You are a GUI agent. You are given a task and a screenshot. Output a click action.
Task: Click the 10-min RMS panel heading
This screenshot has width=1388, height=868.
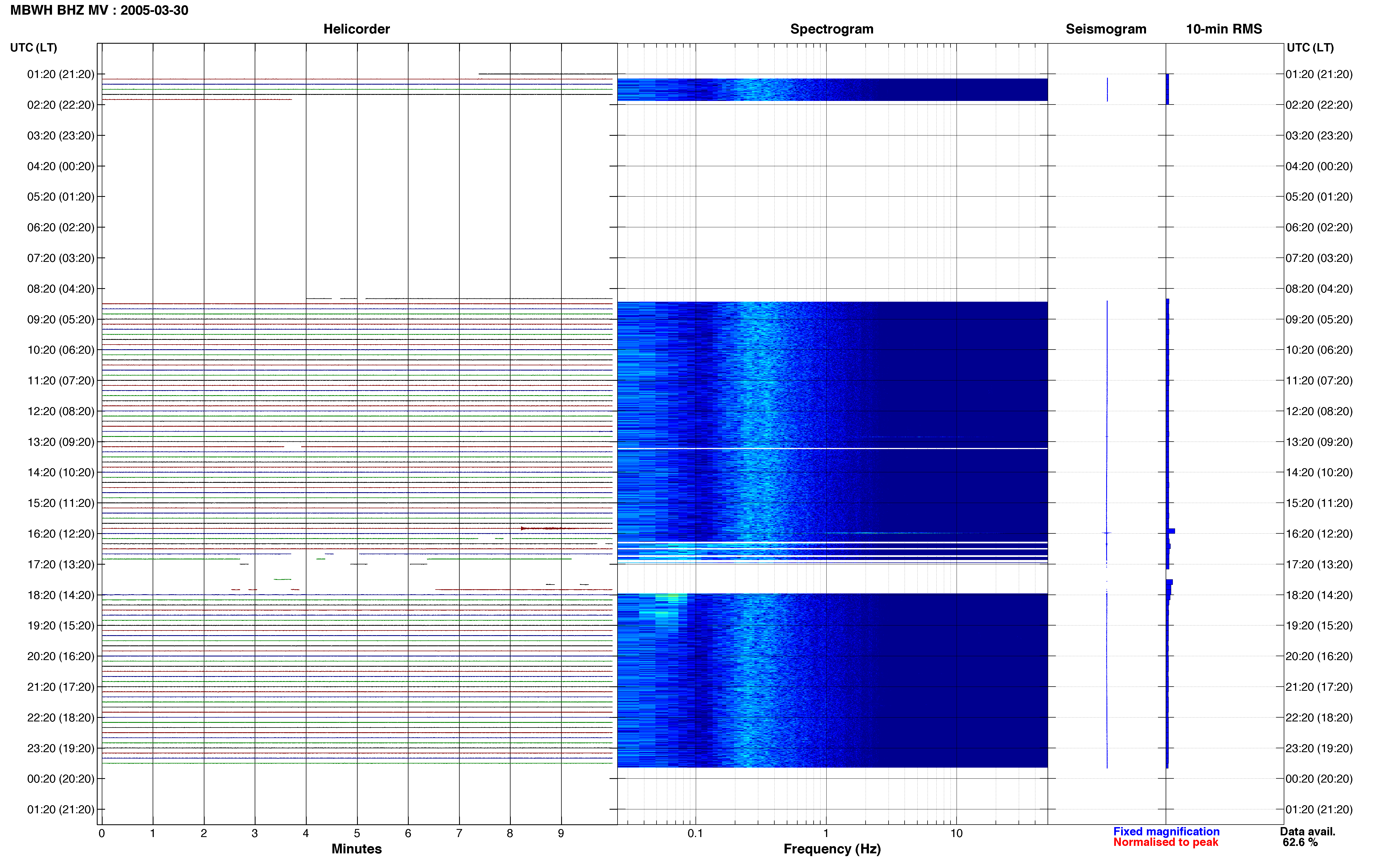(1224, 29)
